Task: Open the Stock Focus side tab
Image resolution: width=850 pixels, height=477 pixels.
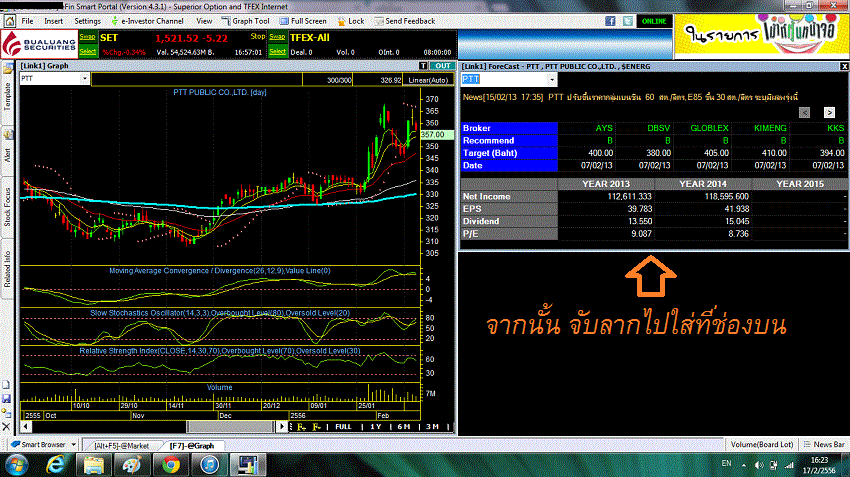Action: point(8,207)
